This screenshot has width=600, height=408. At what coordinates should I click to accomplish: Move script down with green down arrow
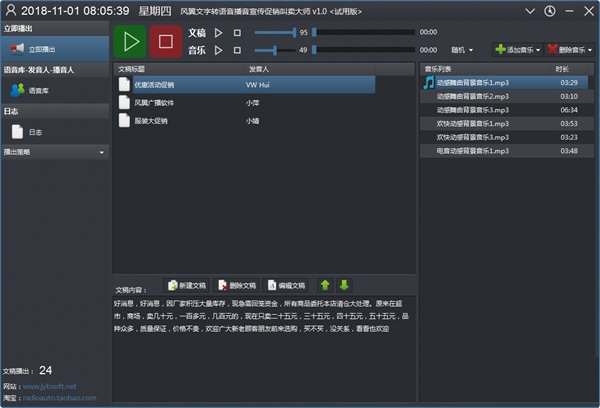point(344,285)
